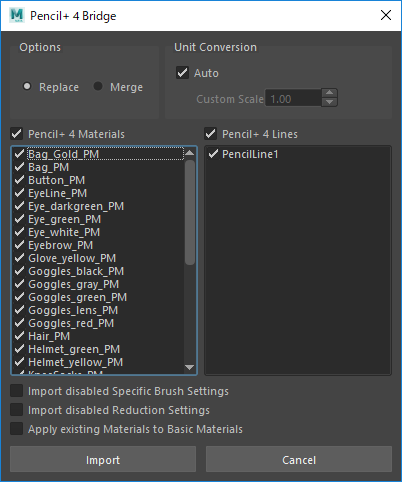
Task: Select the Goggles_green_PM material row
Action: click(x=98, y=297)
